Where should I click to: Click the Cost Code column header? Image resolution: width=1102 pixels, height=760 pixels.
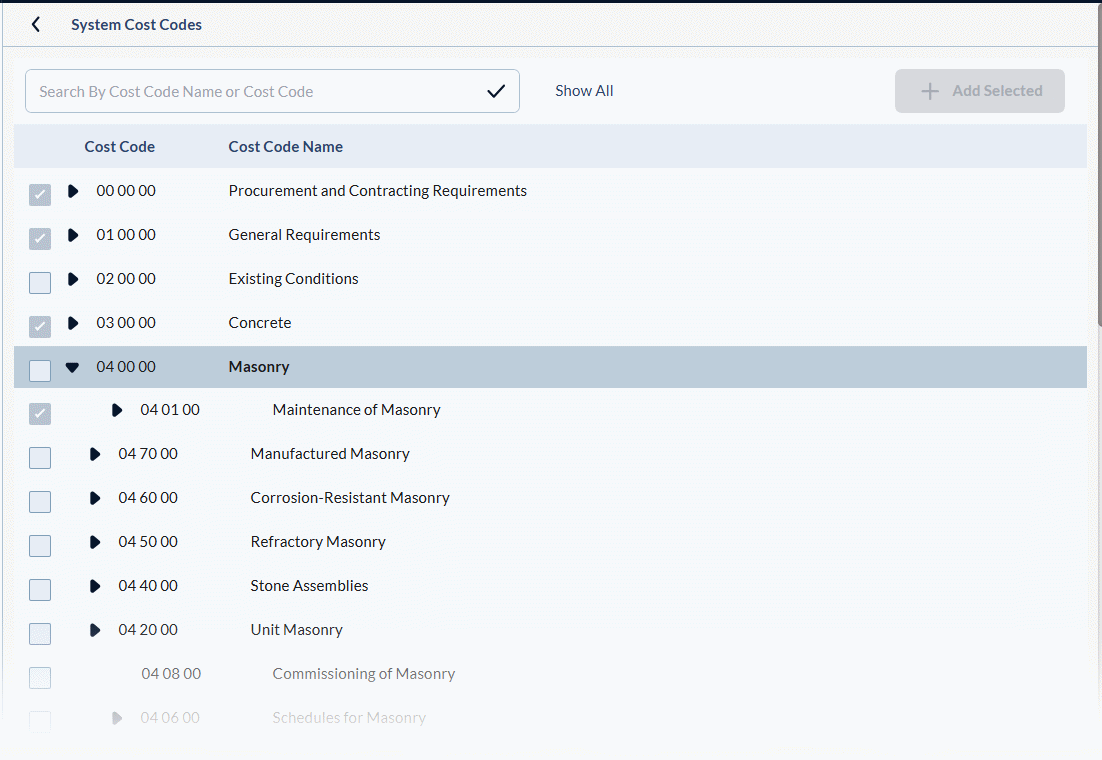(x=119, y=147)
